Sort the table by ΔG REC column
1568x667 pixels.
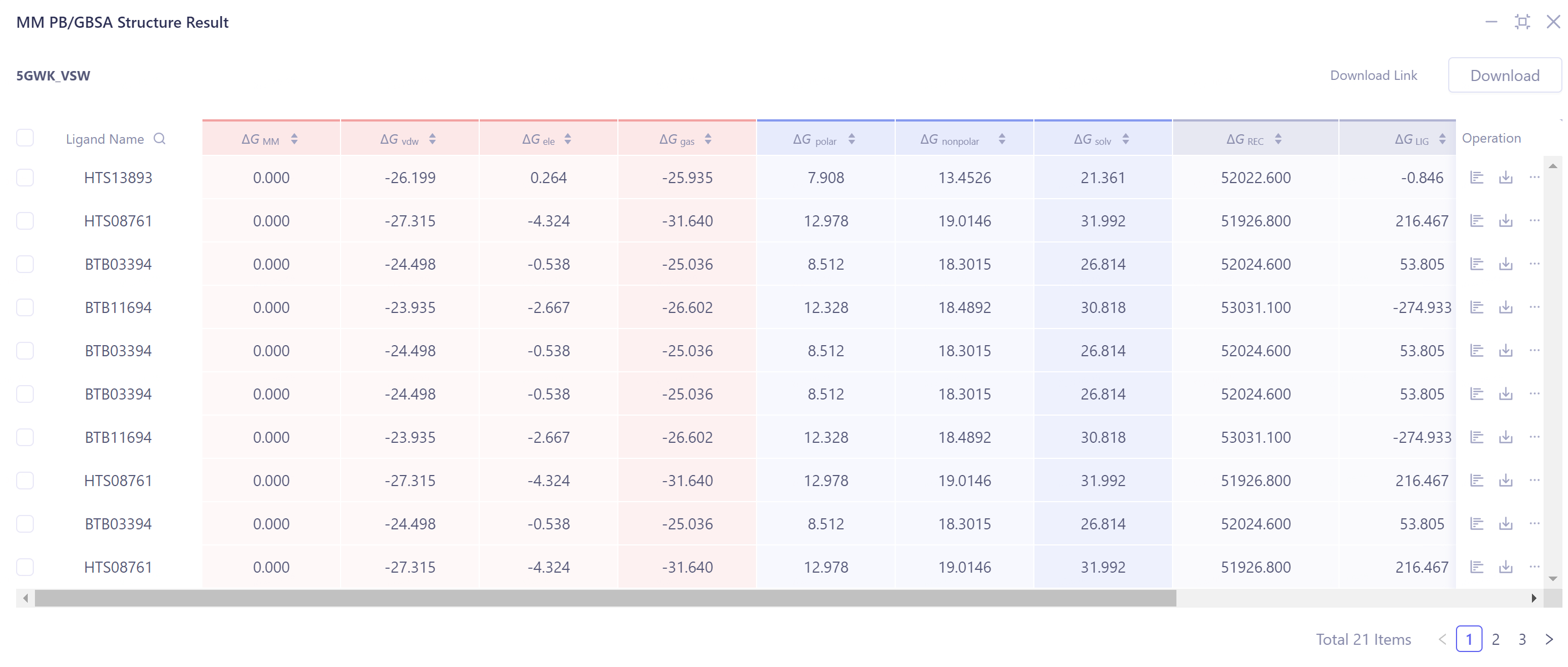point(1278,139)
